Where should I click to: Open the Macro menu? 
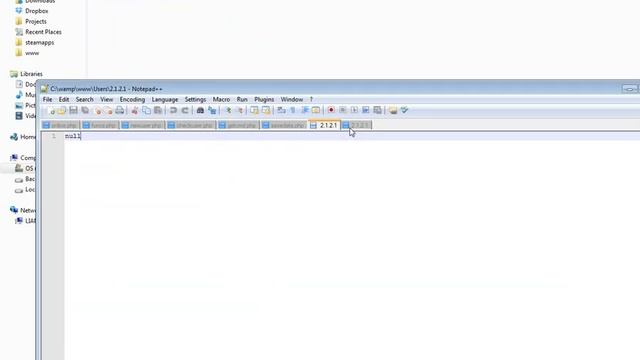[221, 100]
